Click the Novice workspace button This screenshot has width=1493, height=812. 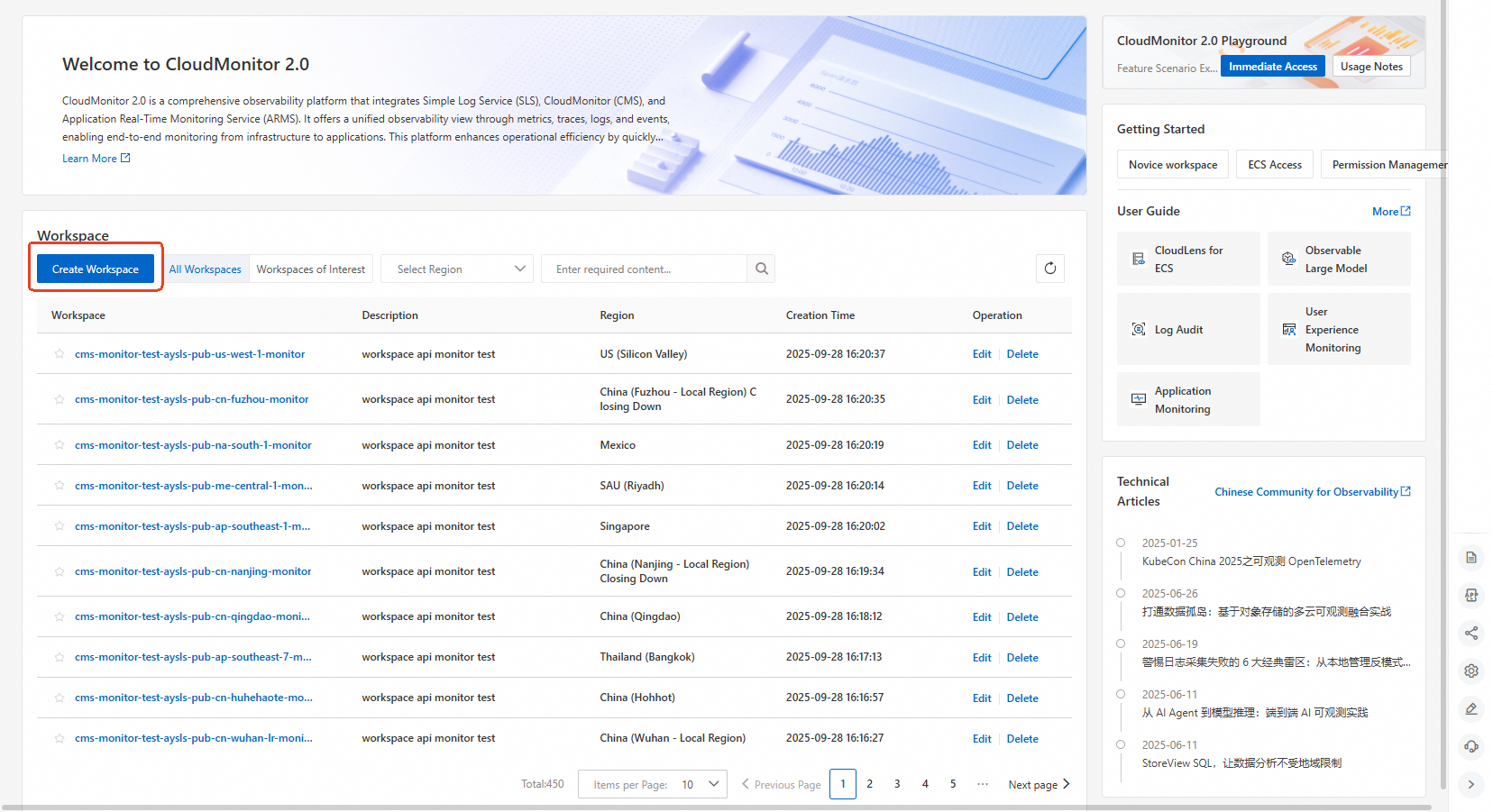click(x=1173, y=165)
